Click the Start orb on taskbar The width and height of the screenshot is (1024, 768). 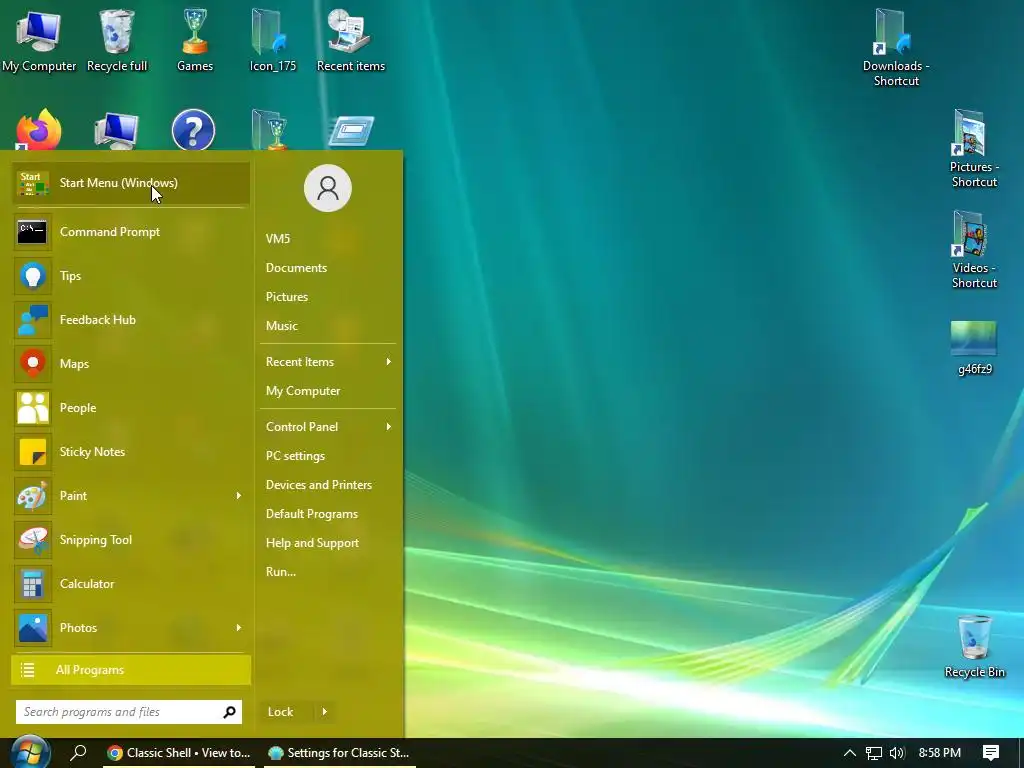[x=29, y=752]
